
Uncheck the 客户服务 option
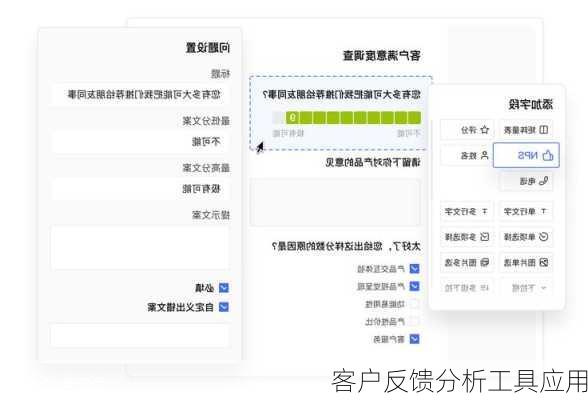click(414, 339)
